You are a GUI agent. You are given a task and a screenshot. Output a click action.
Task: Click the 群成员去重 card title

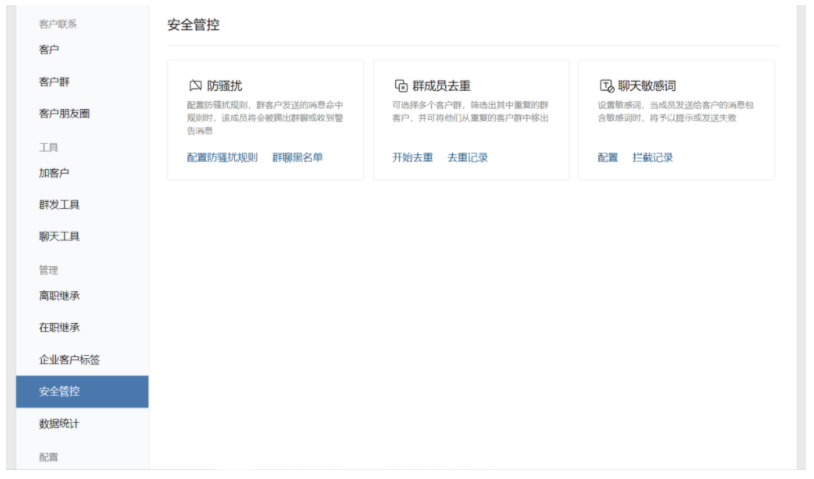[441, 86]
